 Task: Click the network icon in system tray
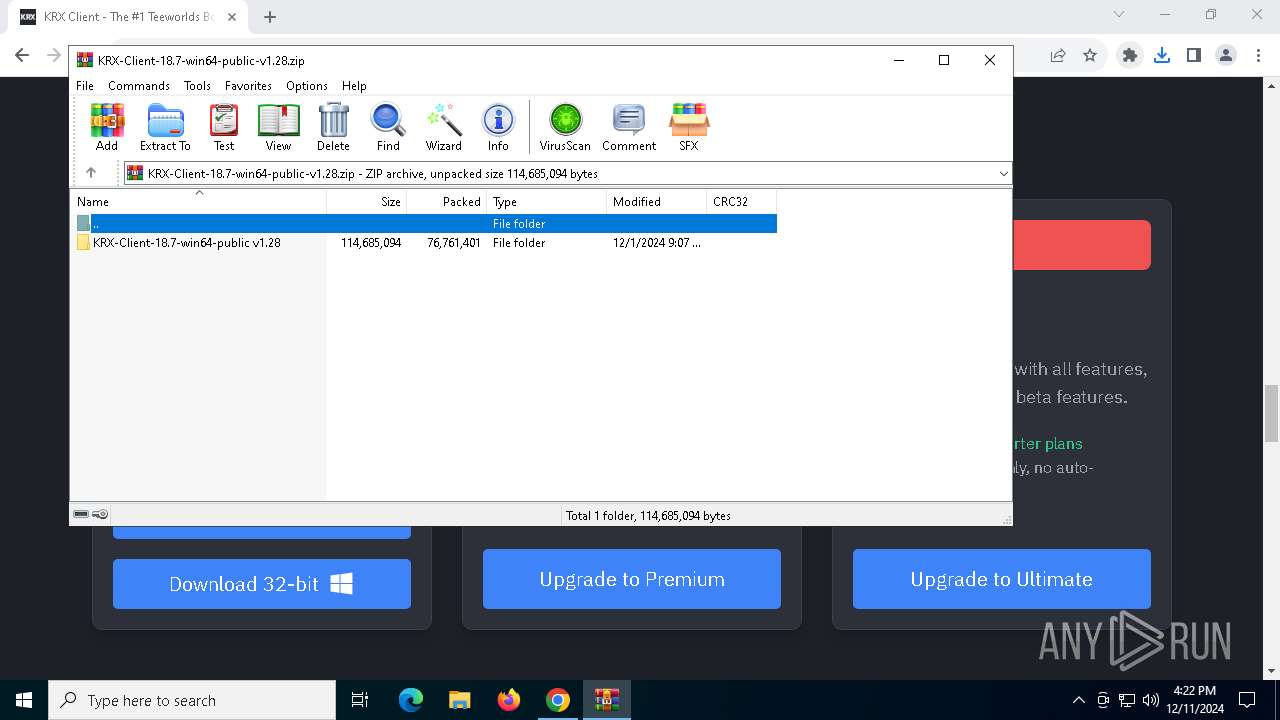coord(1127,700)
